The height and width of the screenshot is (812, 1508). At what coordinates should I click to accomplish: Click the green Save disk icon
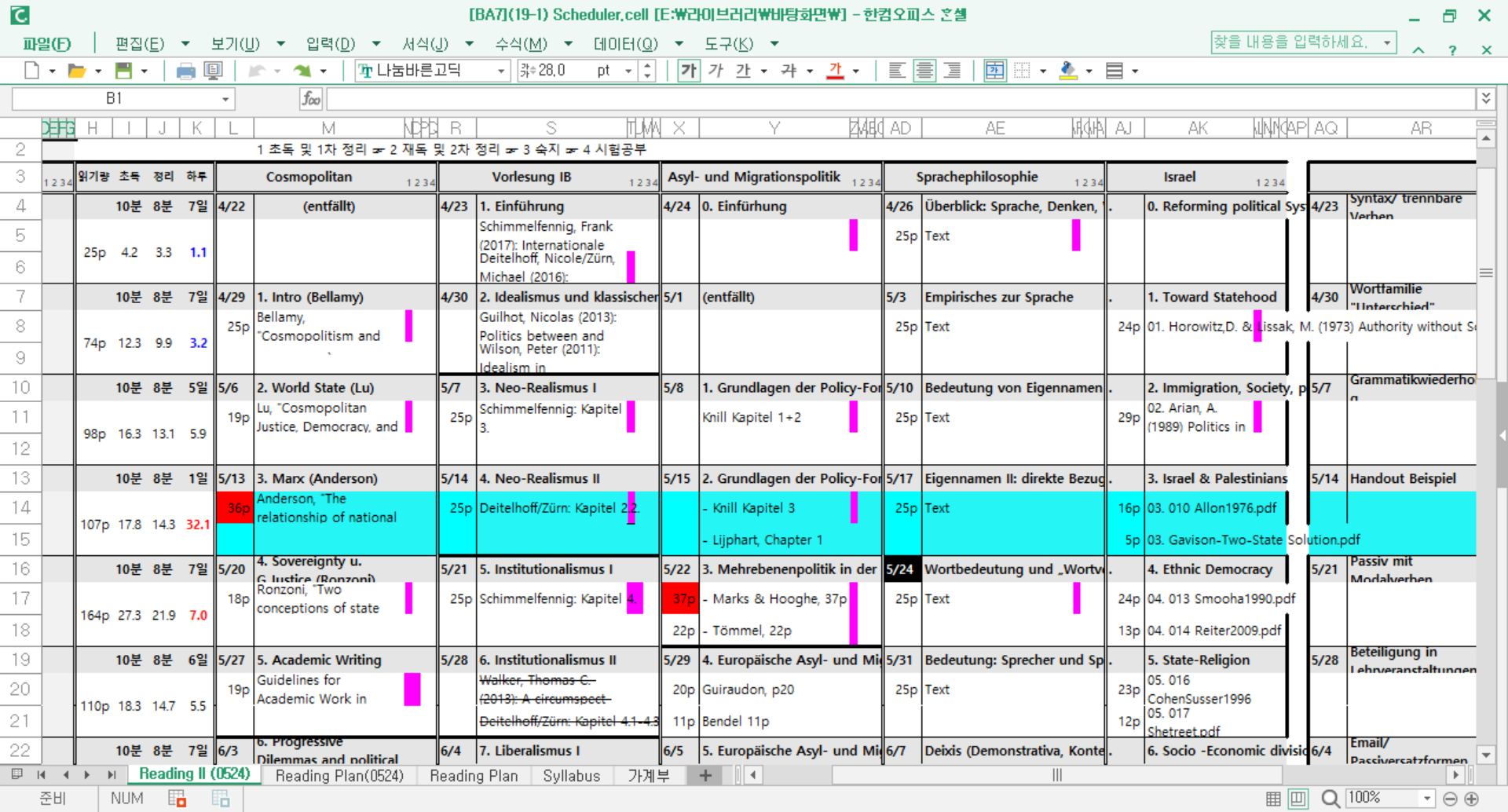(123, 71)
